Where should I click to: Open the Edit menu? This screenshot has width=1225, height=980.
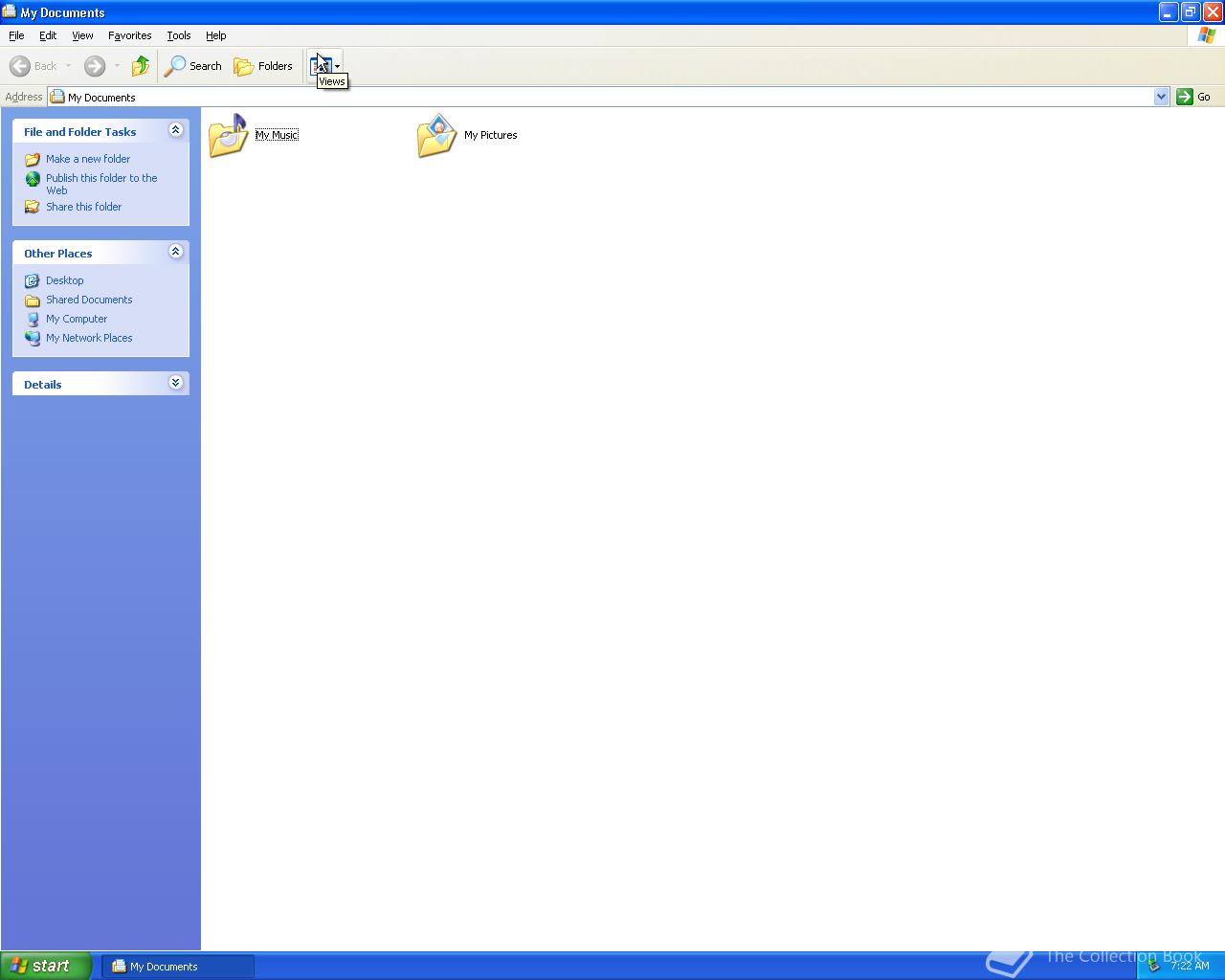pyautogui.click(x=48, y=35)
